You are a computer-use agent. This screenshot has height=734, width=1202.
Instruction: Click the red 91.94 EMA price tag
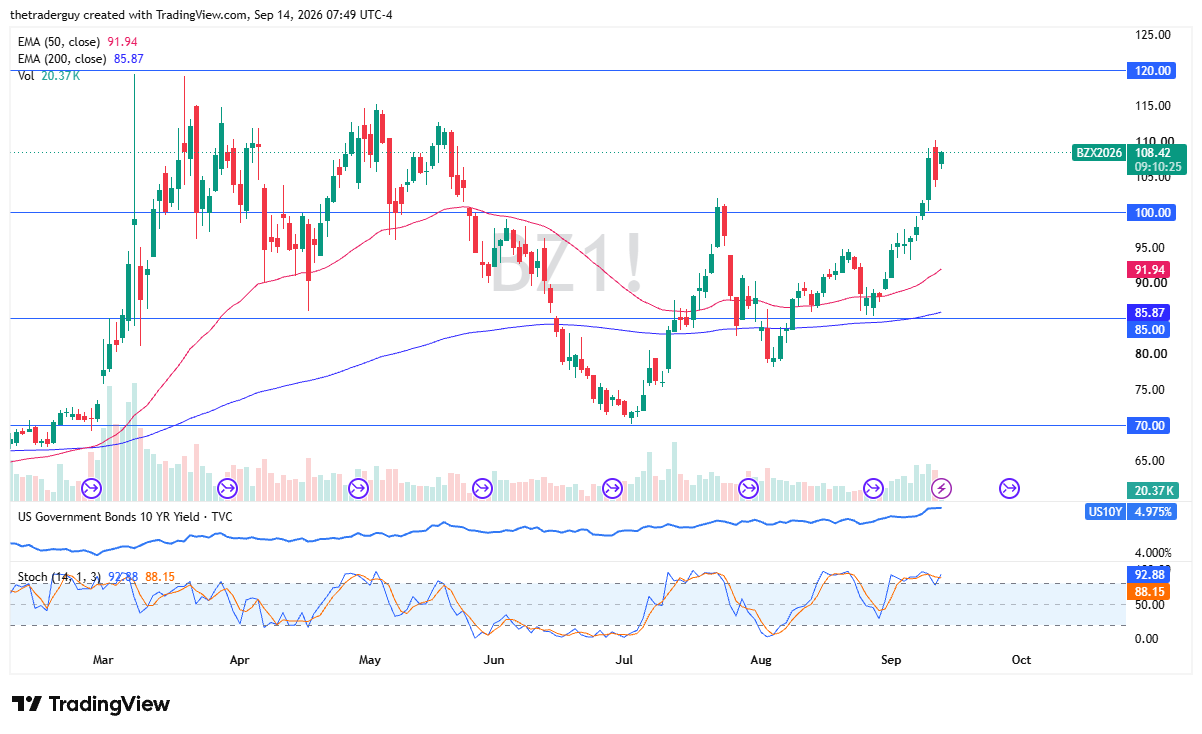[1148, 270]
